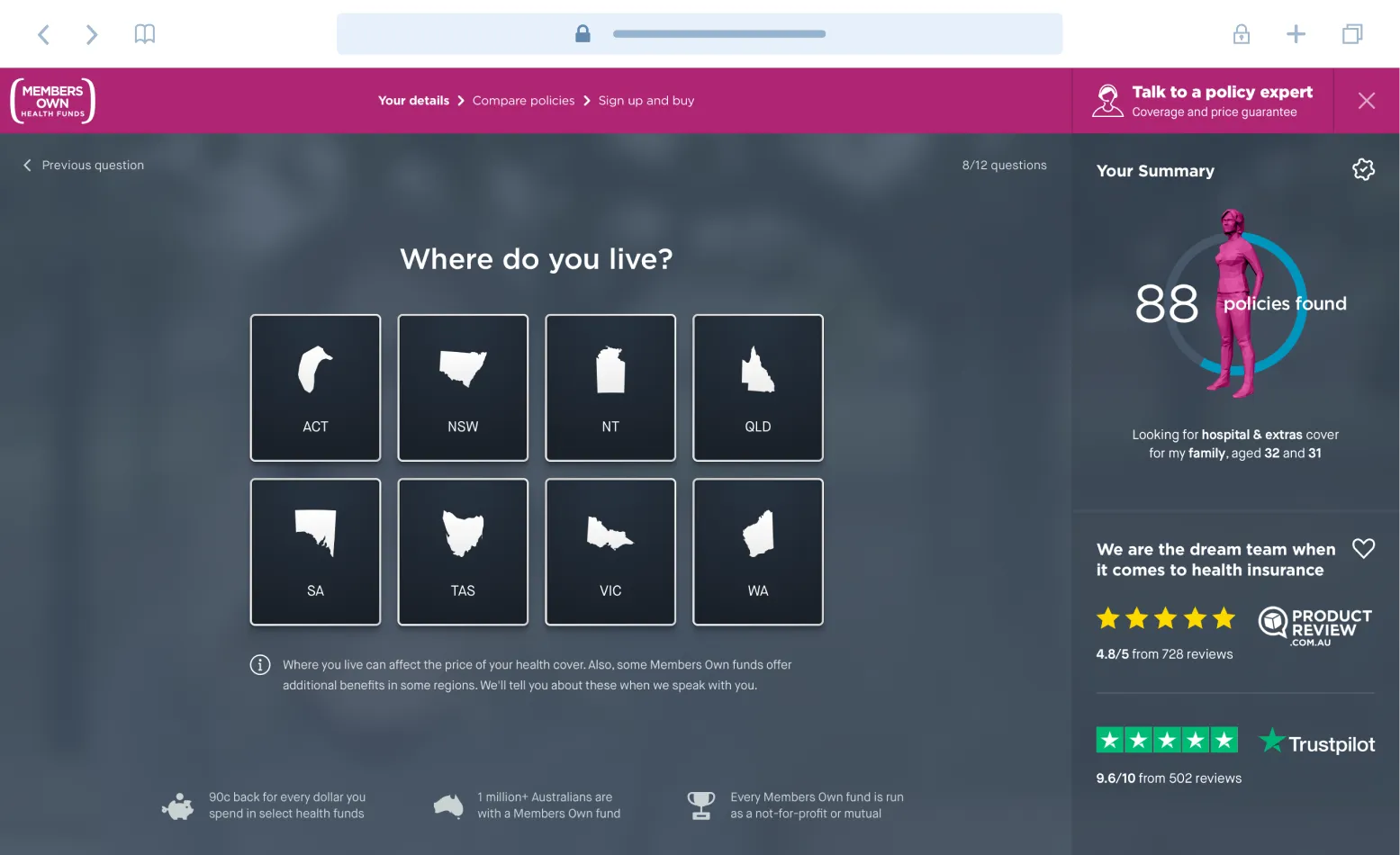Screen dimensions: 1400x855
Task: Click the 90c back for every dollar text
Action: [286, 805]
